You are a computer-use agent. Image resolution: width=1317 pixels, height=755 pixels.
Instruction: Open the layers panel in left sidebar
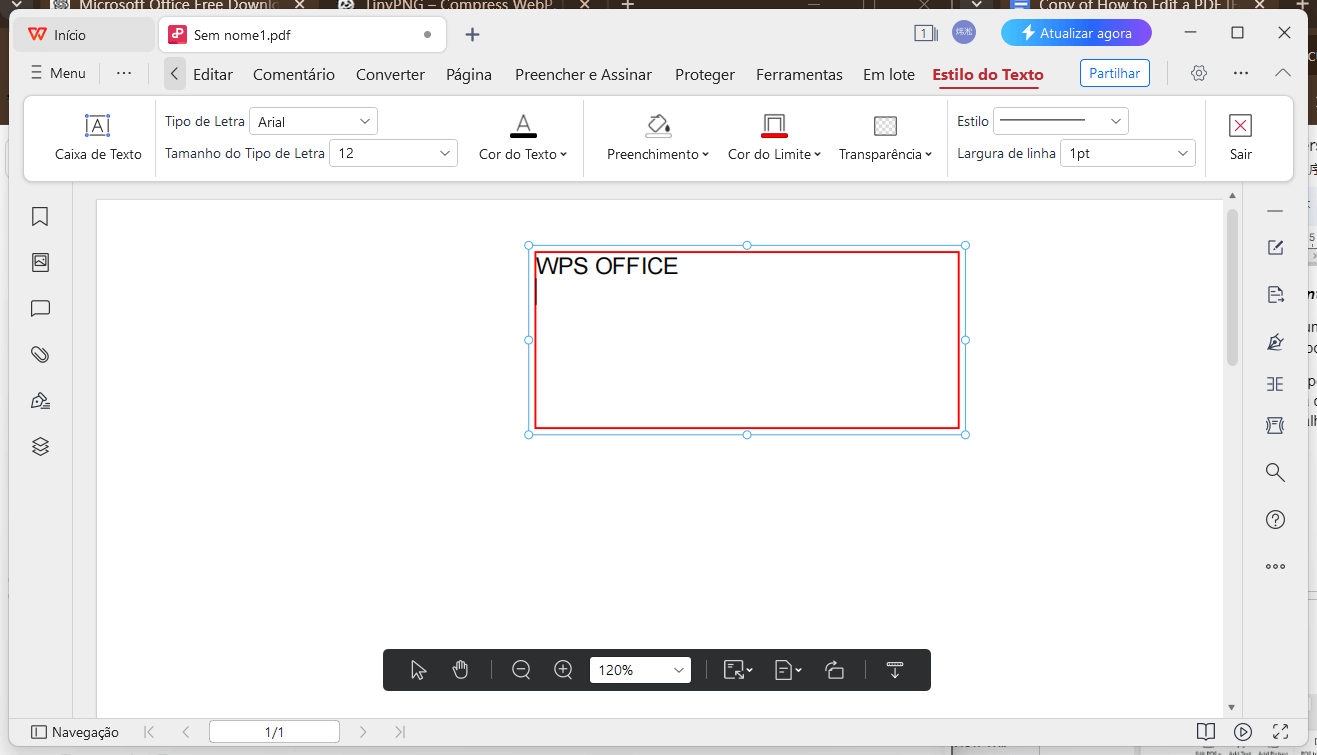[40, 446]
